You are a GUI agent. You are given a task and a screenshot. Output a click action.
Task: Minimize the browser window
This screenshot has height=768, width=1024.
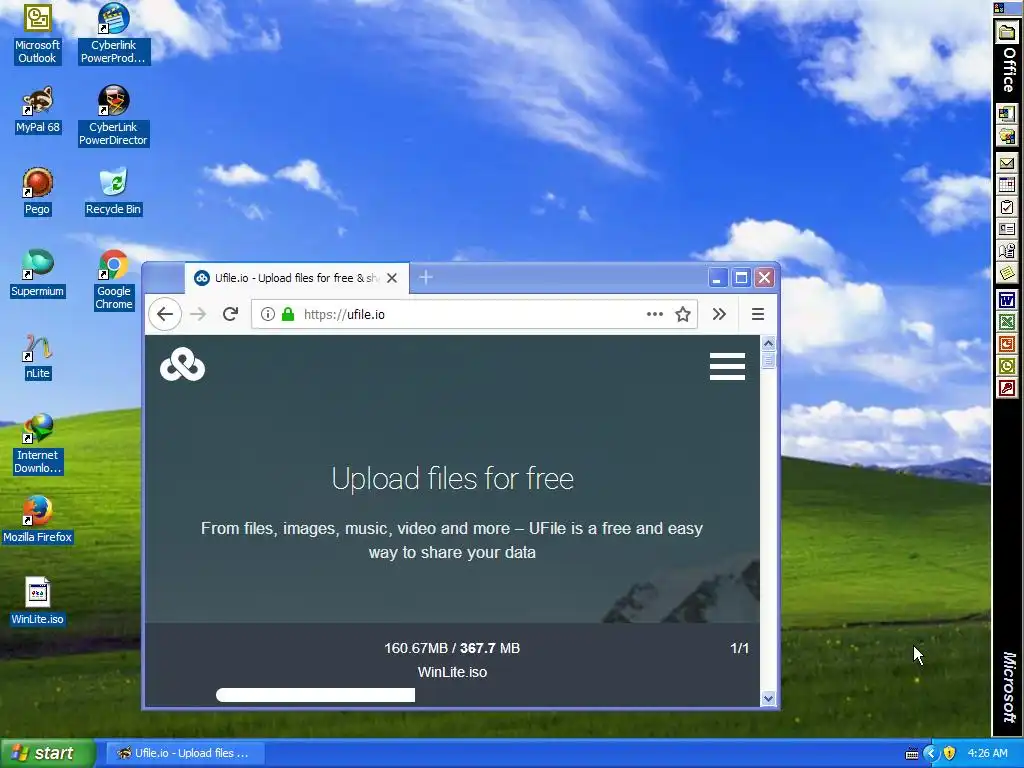[x=717, y=278]
